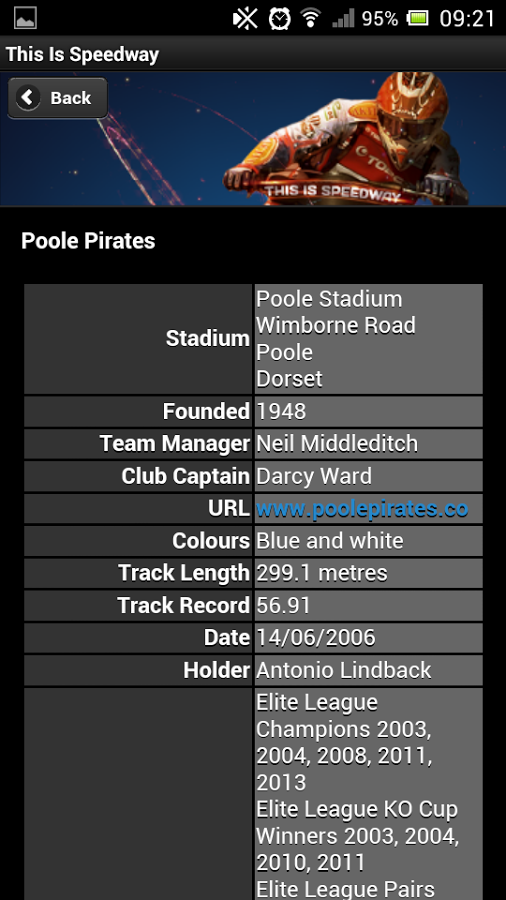Tap the picture notification icon in status bar

[25, 18]
